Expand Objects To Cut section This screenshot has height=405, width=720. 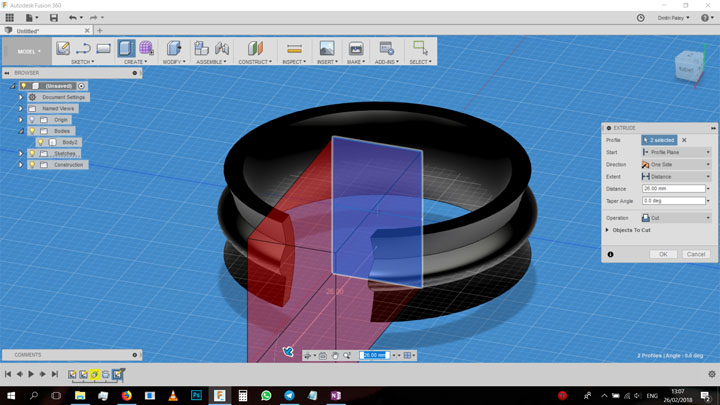tap(607, 230)
